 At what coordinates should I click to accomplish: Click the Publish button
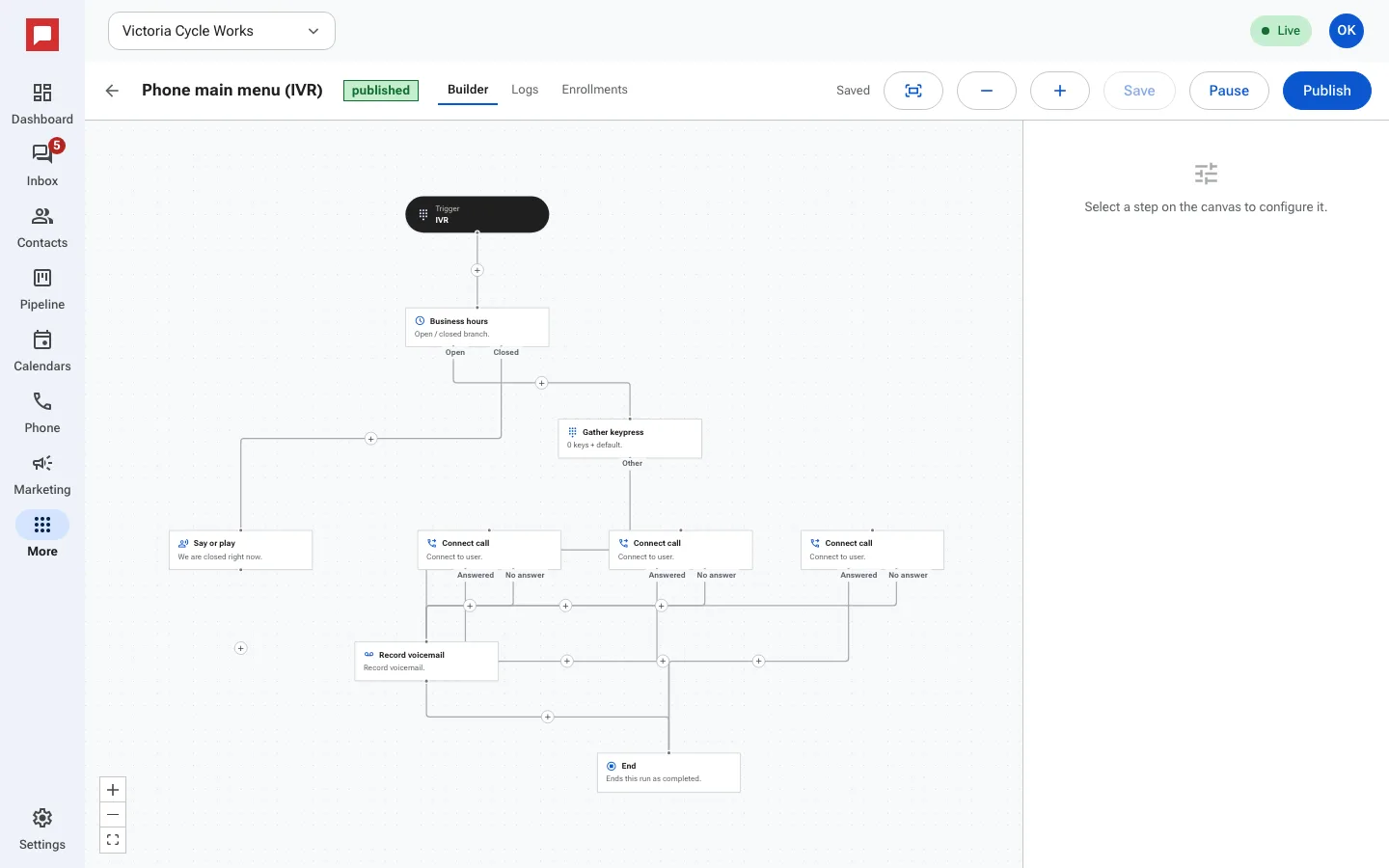pyautogui.click(x=1327, y=91)
